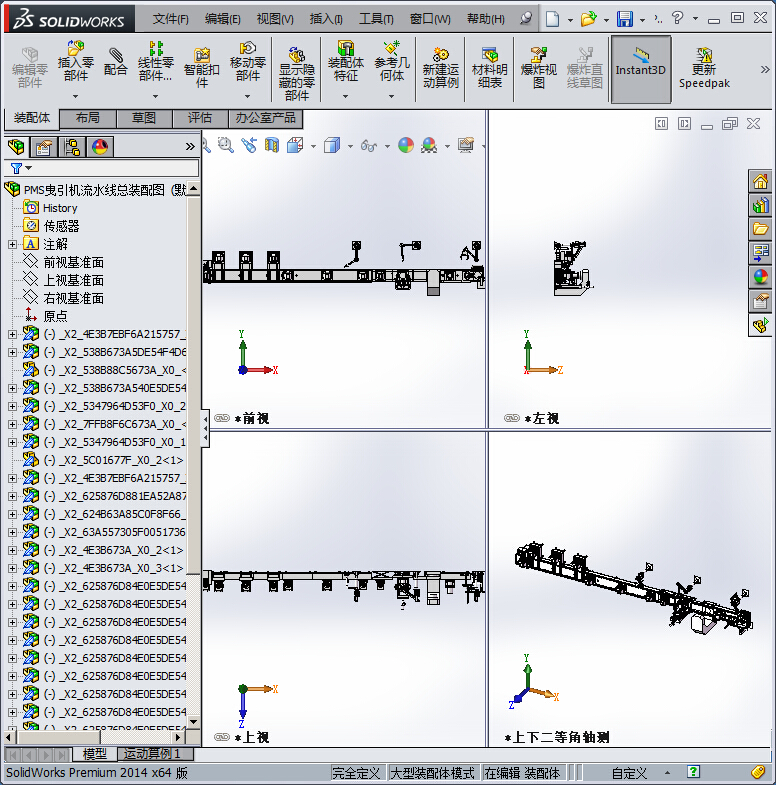Open 文件(F) menu
This screenshot has width=776, height=785.
(x=171, y=19)
